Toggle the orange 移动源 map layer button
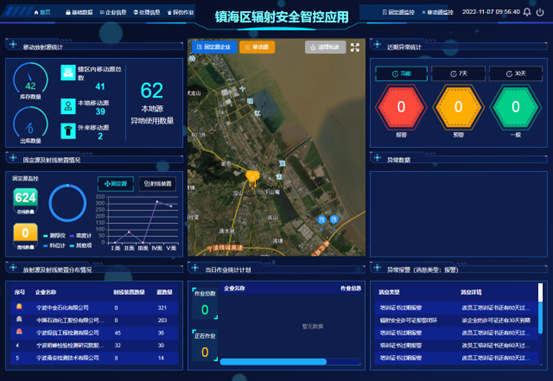553x381 pixels. pos(257,47)
